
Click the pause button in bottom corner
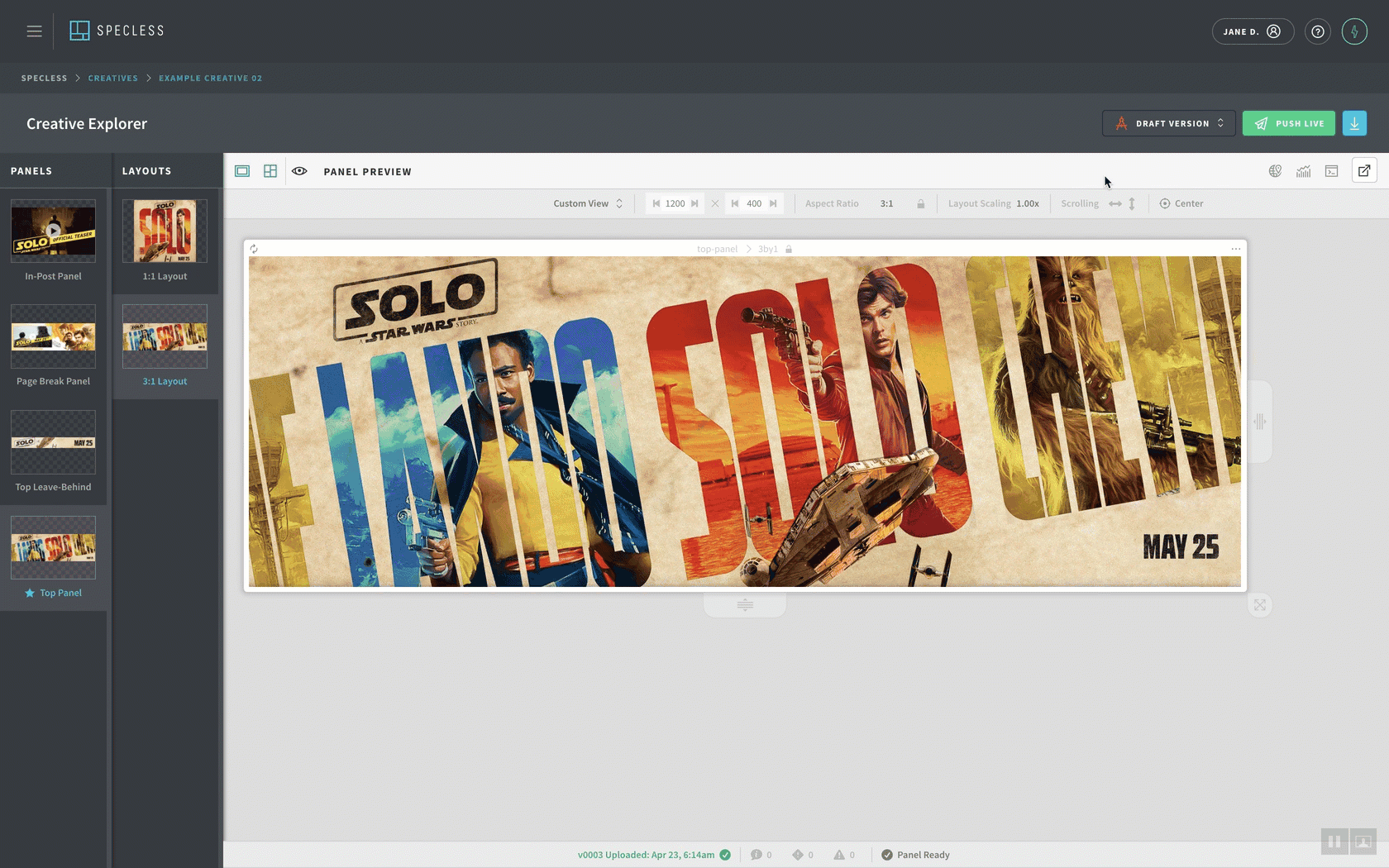click(1334, 842)
